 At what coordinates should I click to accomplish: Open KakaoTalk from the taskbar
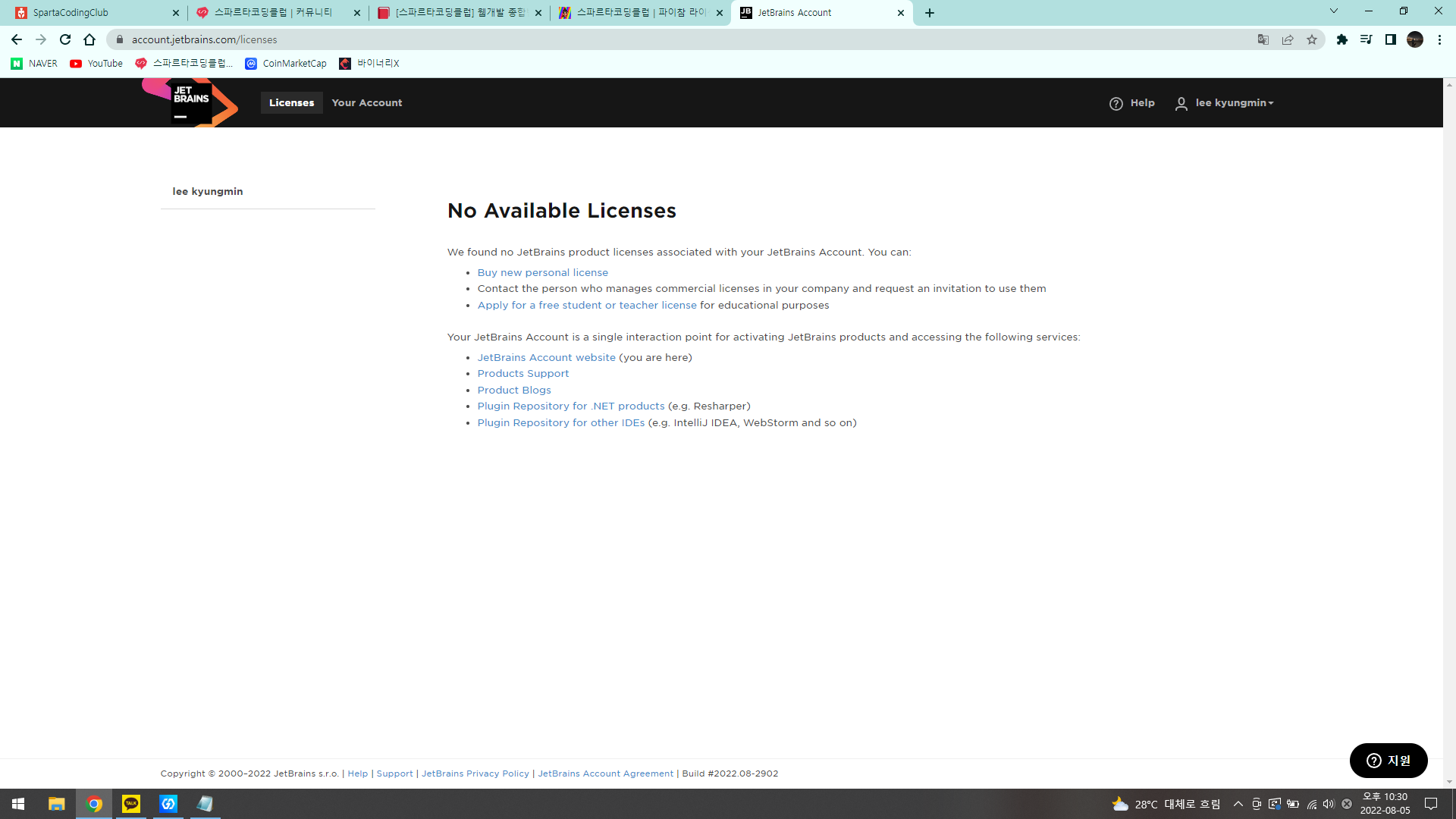click(x=131, y=804)
